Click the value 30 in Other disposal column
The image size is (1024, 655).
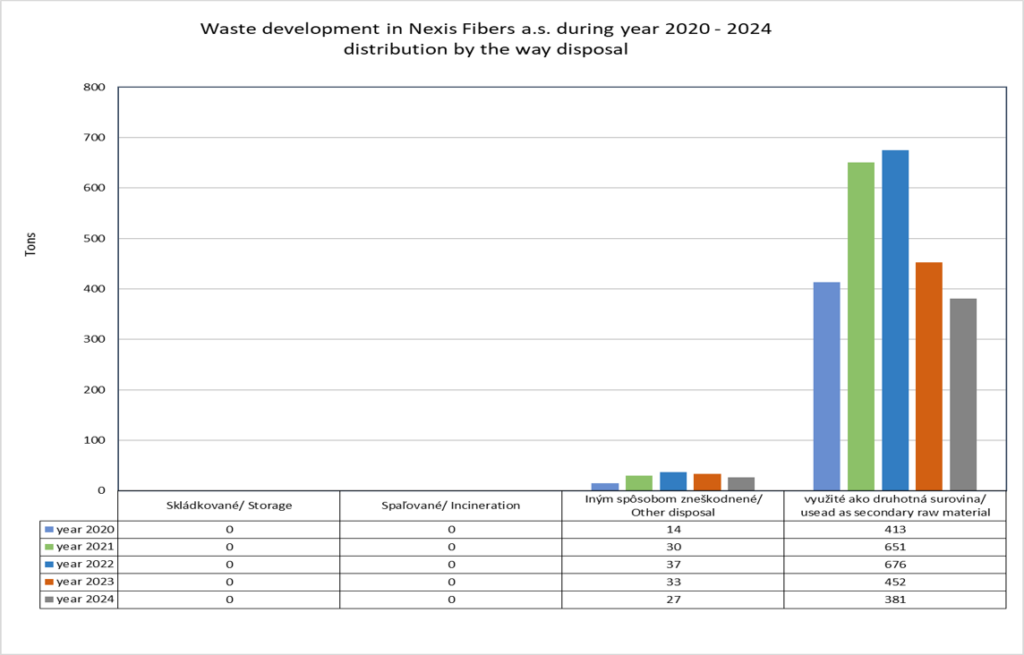point(673,547)
